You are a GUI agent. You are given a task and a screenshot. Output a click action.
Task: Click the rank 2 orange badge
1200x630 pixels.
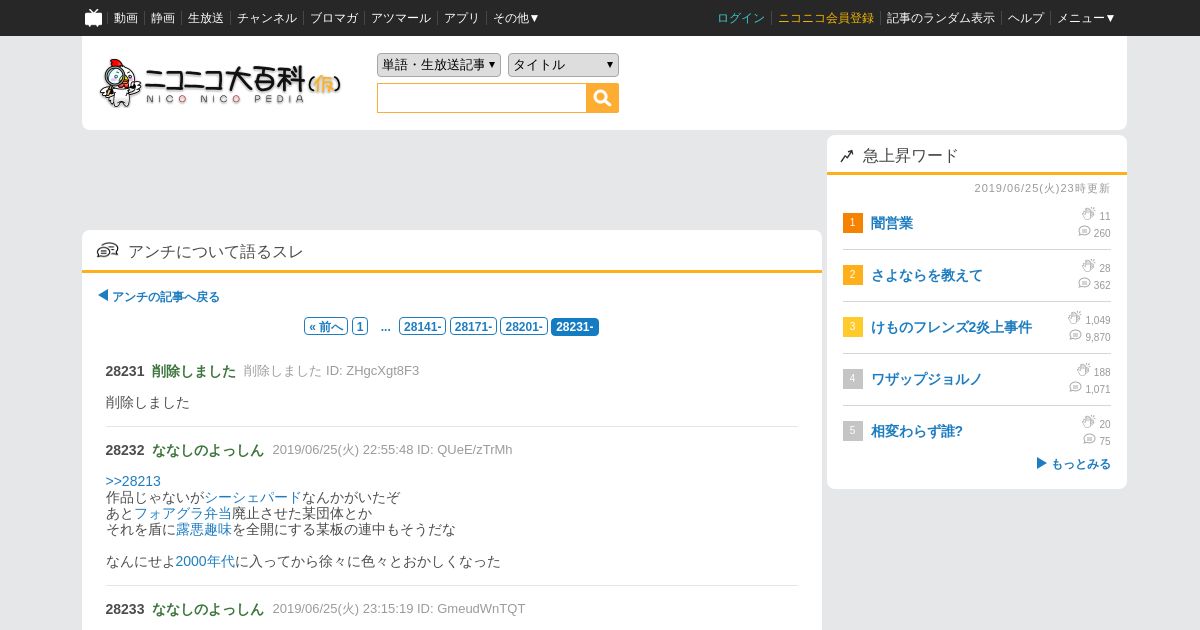[853, 275]
